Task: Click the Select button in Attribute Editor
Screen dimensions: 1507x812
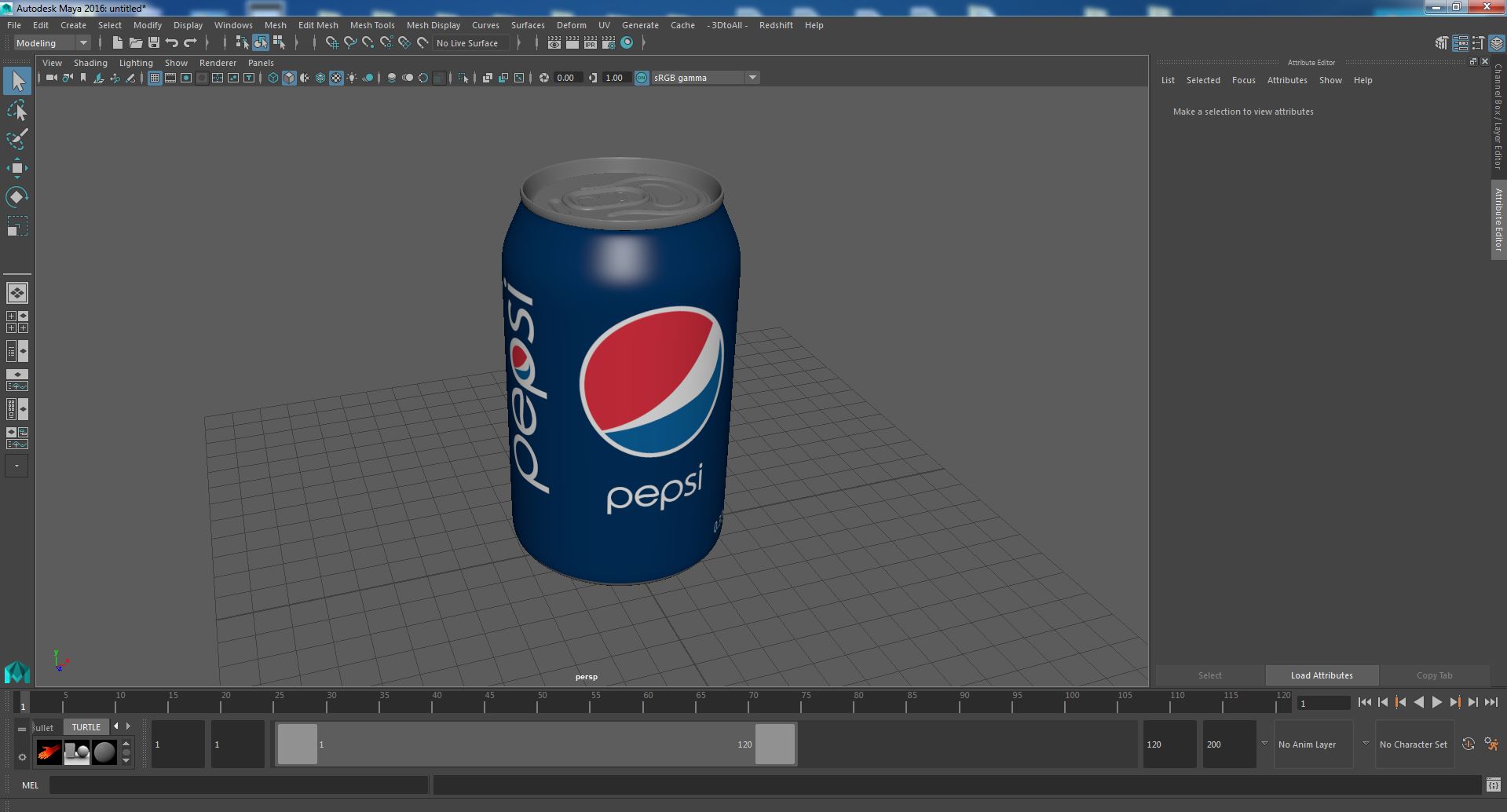Action: pos(1210,675)
